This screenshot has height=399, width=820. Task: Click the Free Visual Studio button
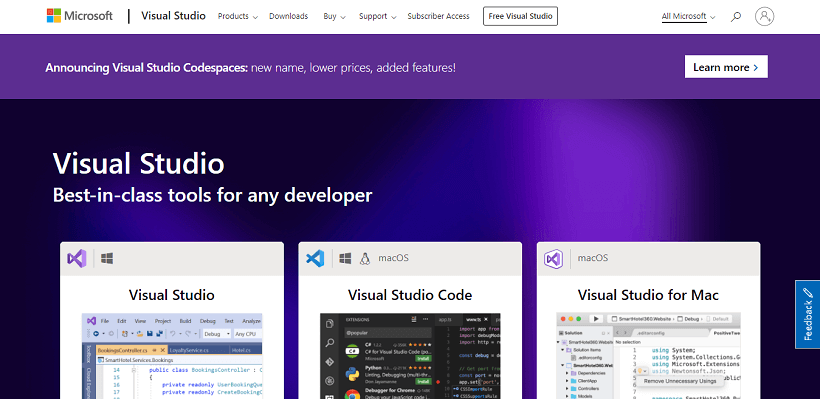point(520,16)
